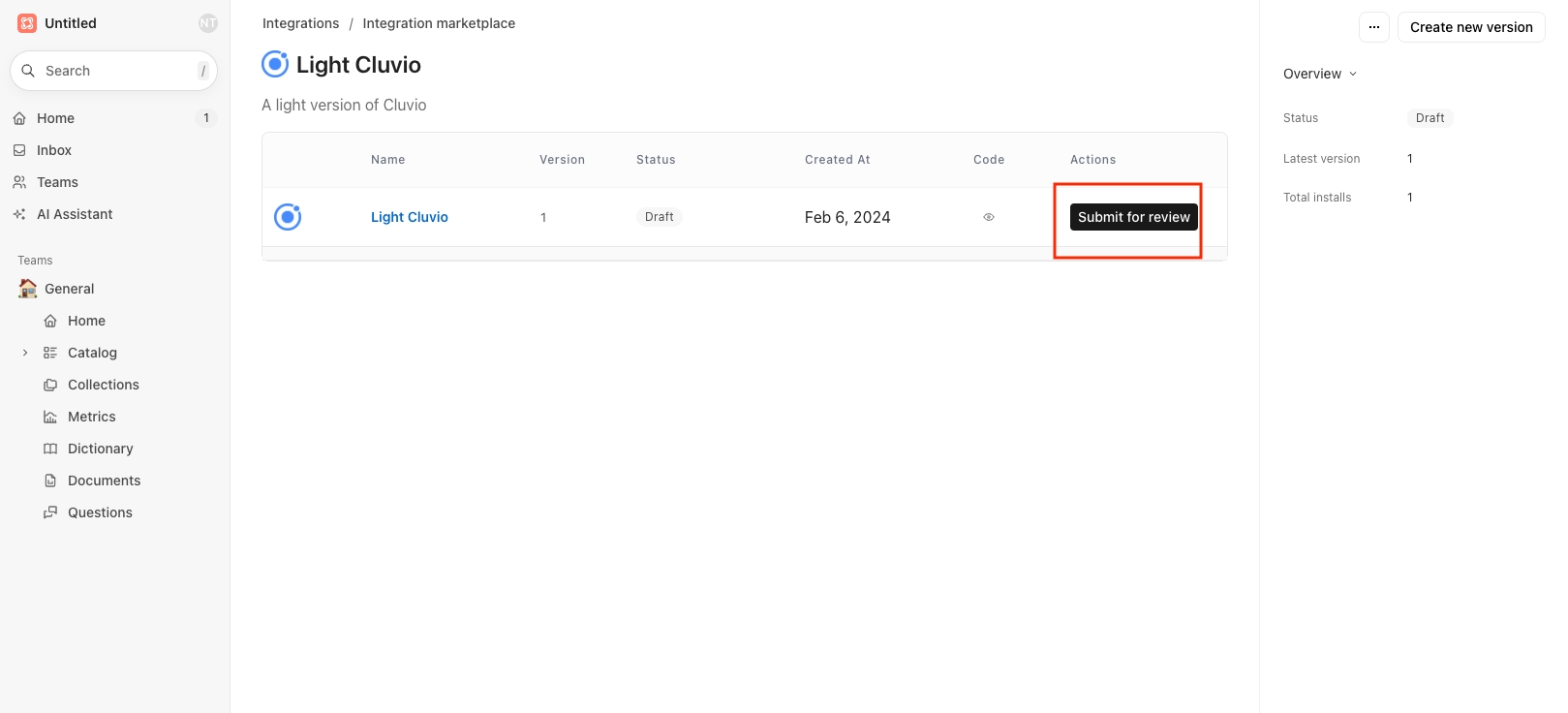Open the AI Assistant sparkle item
Viewport: 1568px width, 713px height.
click(x=74, y=214)
